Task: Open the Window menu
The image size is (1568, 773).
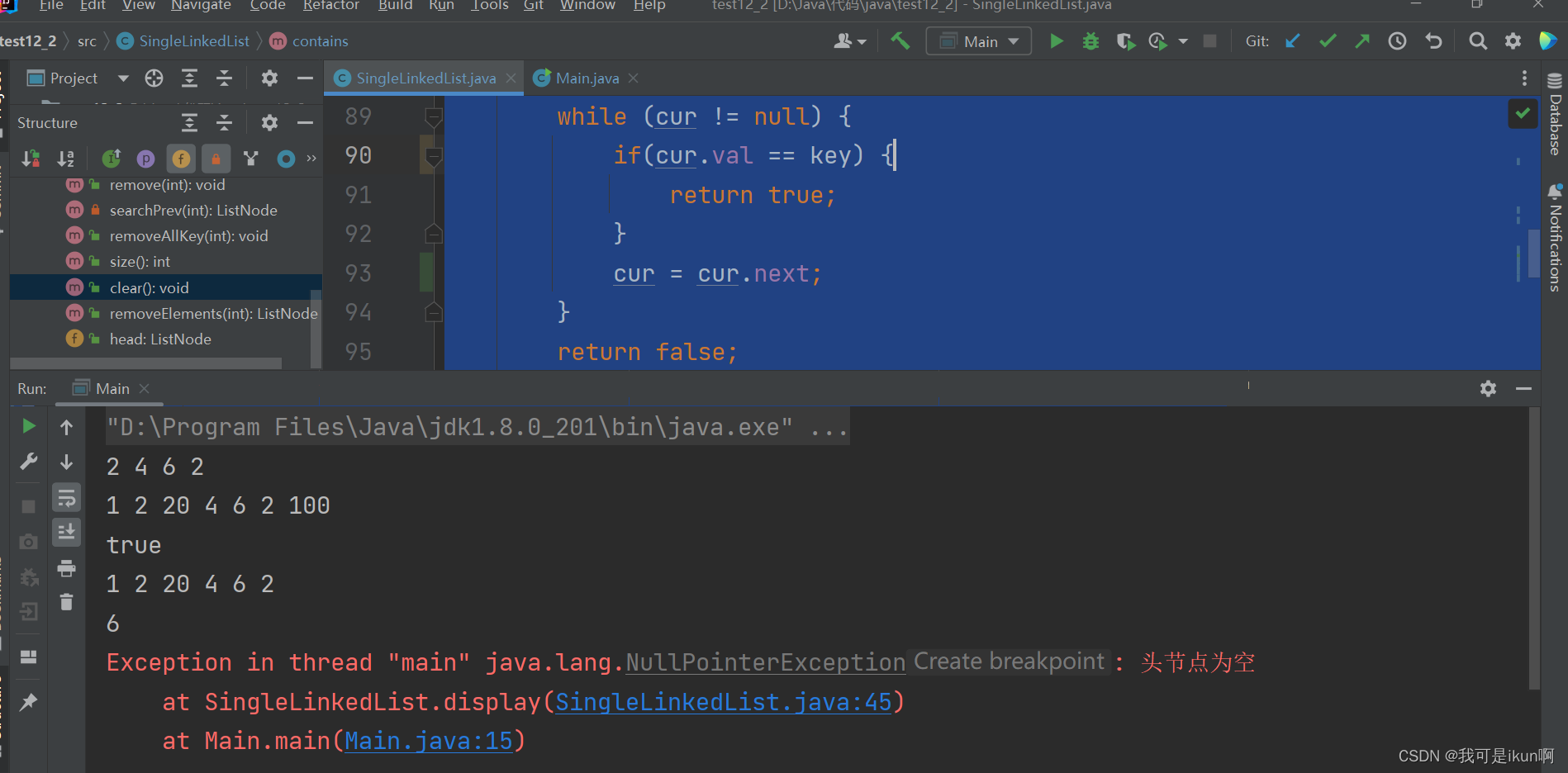Action: tap(587, 6)
